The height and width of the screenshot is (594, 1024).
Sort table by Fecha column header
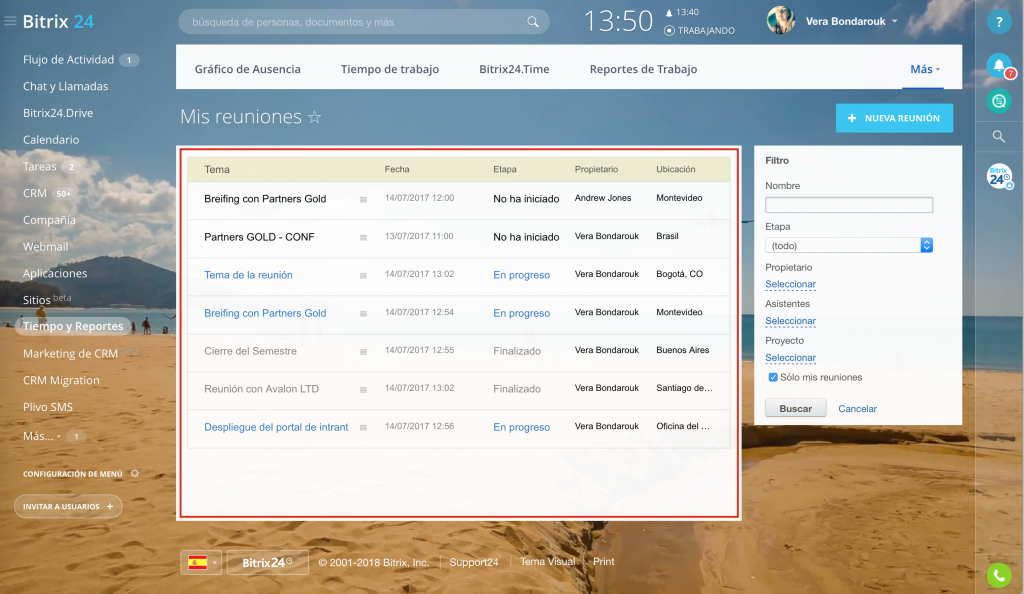(396, 169)
